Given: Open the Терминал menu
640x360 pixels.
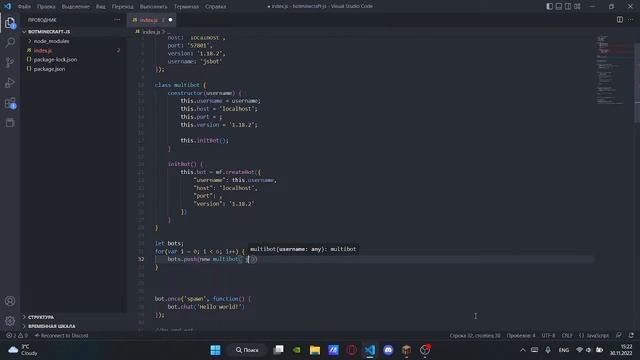Looking at the screenshot, I should (x=187, y=7).
